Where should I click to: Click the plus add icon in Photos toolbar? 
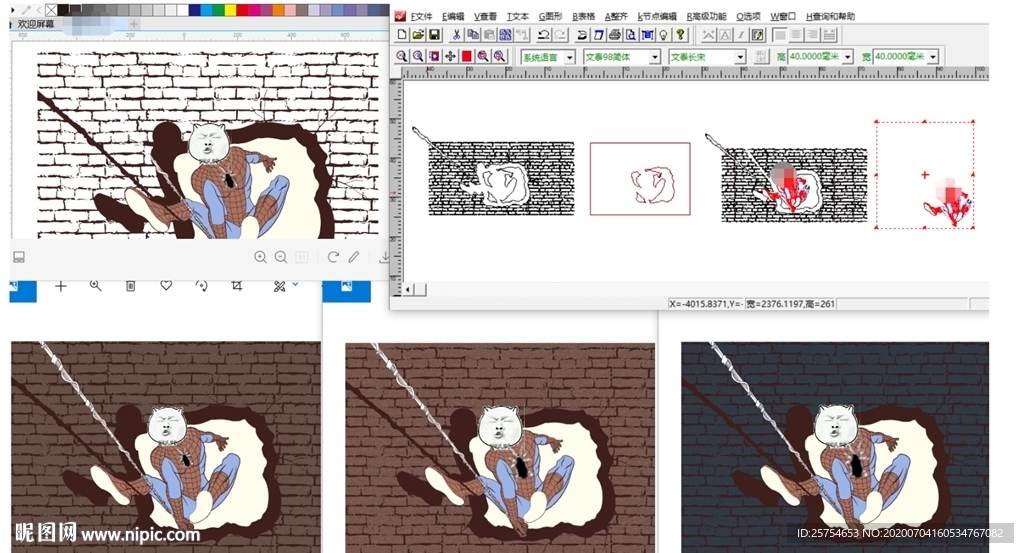(61, 286)
